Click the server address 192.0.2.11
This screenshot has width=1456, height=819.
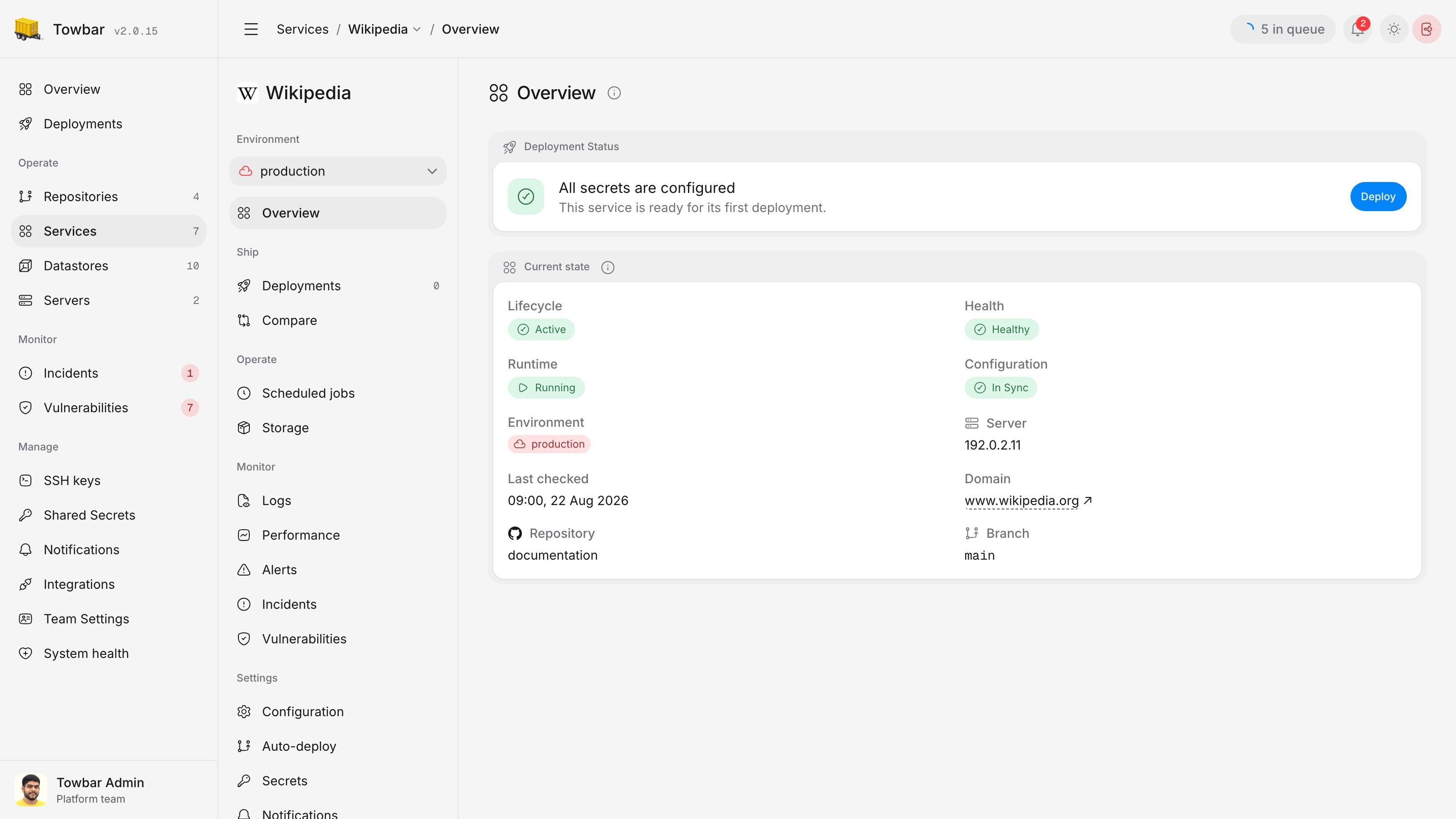[992, 445]
